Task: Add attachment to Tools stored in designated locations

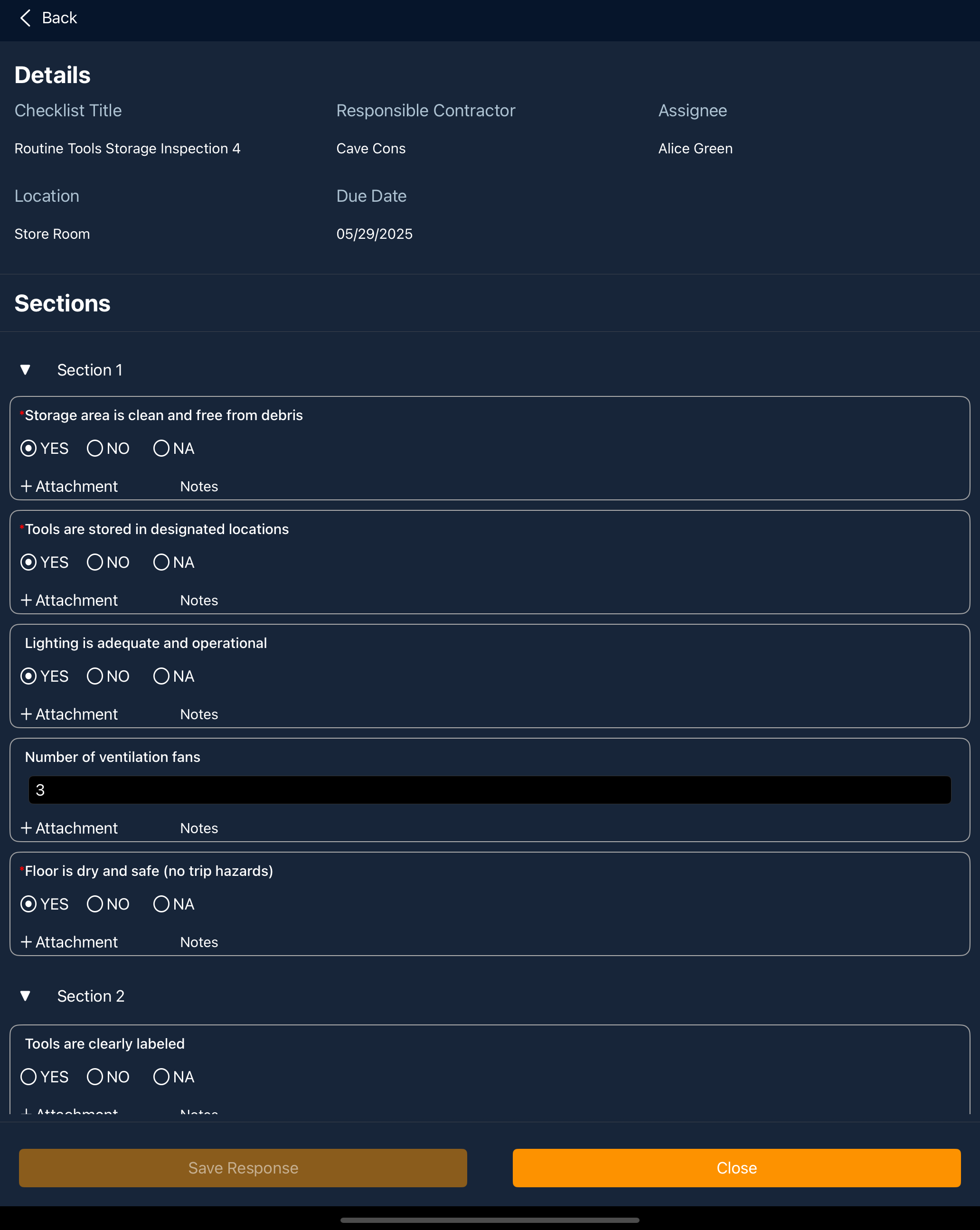Action: (69, 600)
